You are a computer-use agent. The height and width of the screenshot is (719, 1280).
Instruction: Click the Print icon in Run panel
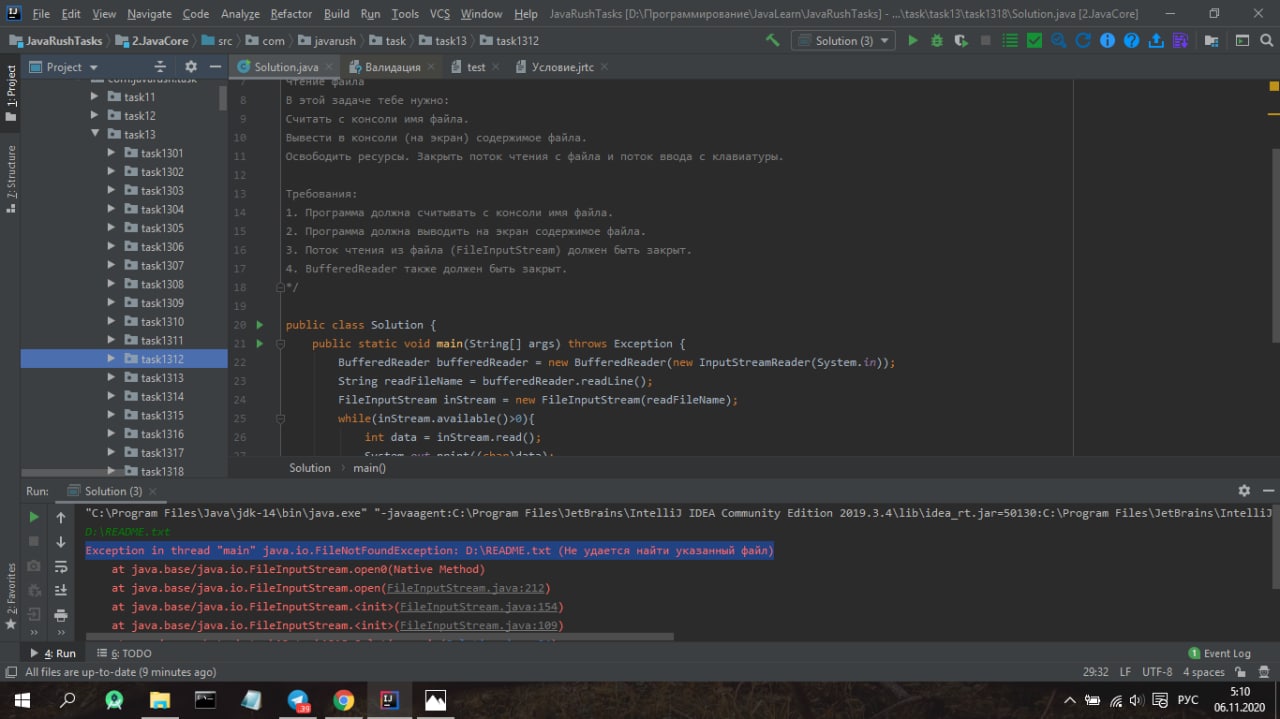pyautogui.click(x=61, y=616)
